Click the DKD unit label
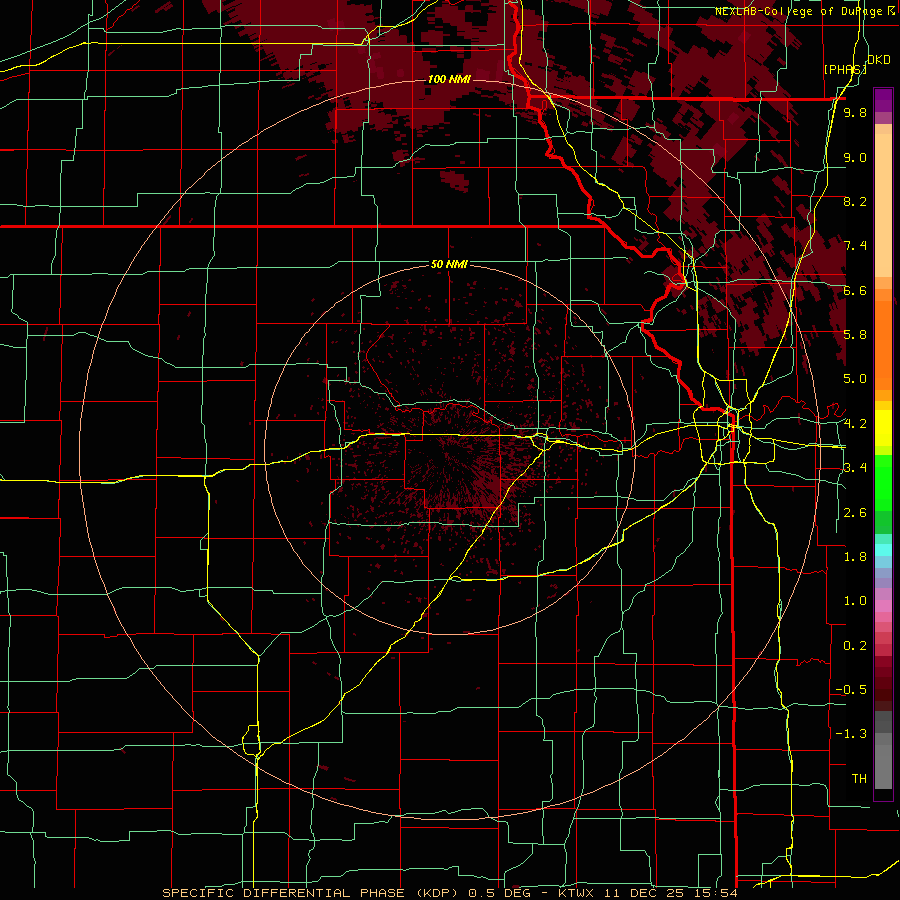Image resolution: width=900 pixels, height=900 pixels. click(x=879, y=59)
